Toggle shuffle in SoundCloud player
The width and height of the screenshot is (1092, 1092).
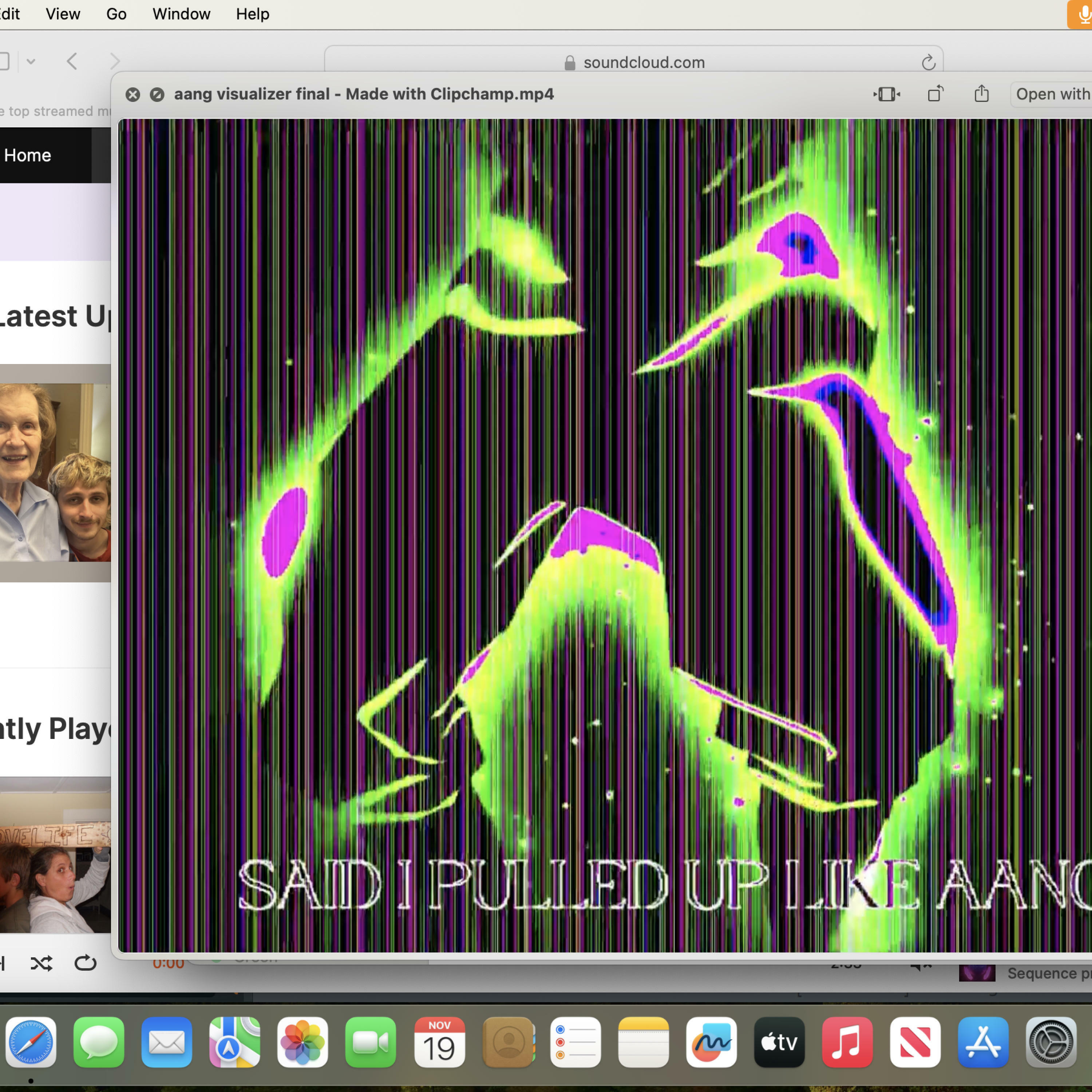(x=41, y=963)
